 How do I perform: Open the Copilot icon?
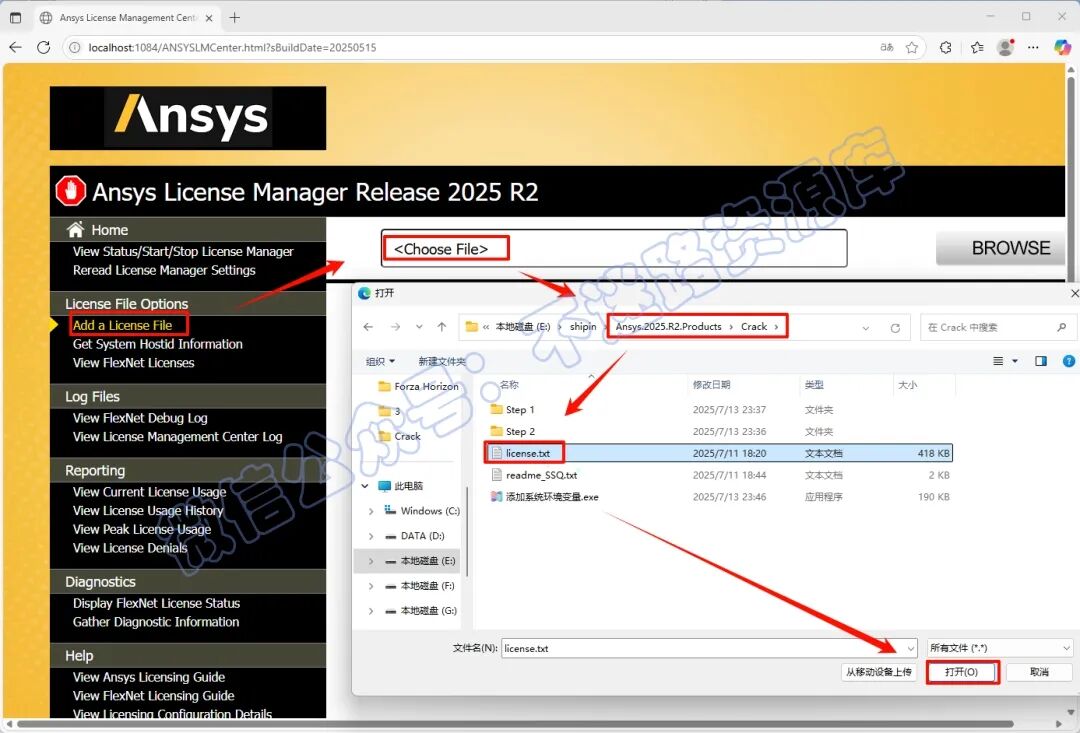(1062, 47)
